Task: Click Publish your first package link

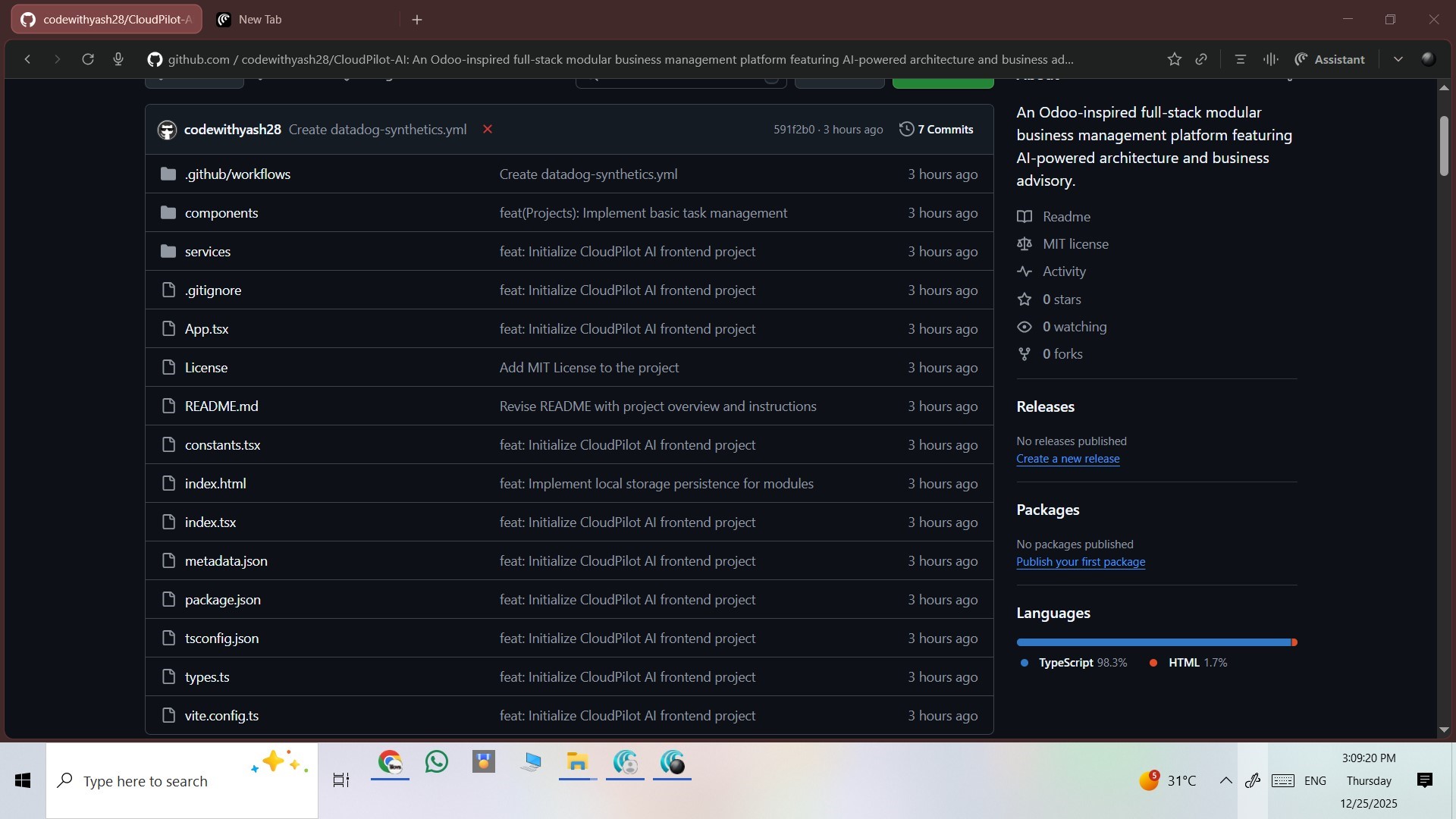Action: 1081,562
